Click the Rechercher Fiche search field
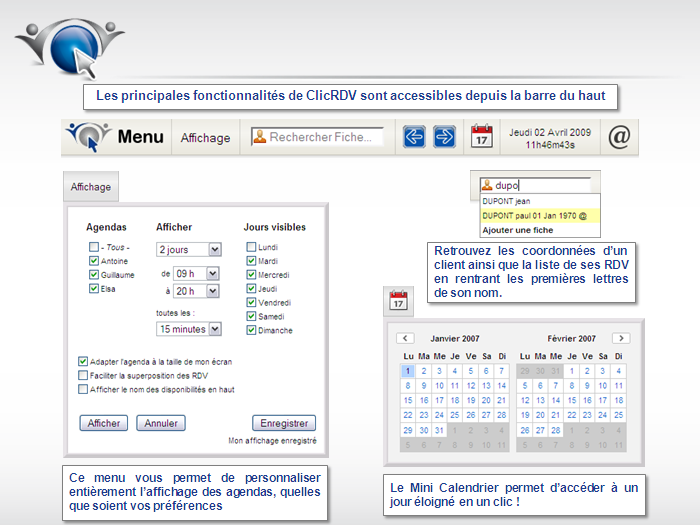 (x=317, y=137)
